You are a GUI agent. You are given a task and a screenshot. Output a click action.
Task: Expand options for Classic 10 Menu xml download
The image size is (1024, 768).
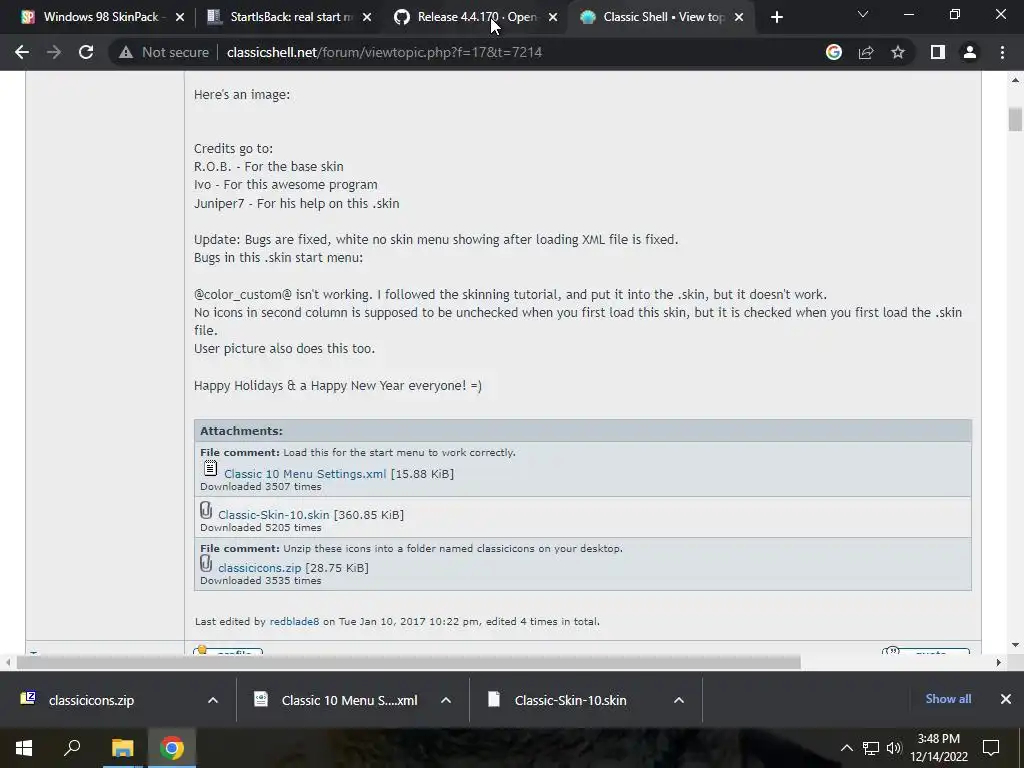coord(446,700)
